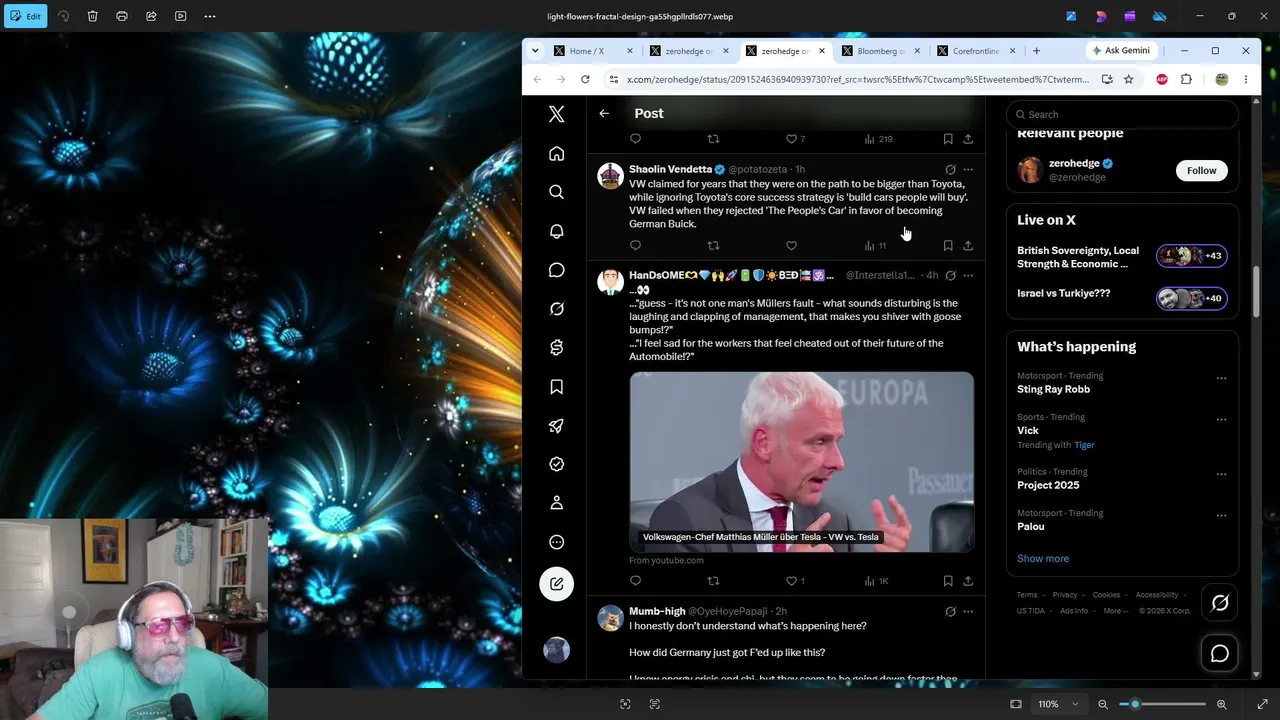Share the image from the Photos toolbar
This screenshot has height=720, width=1280.
coord(151,16)
